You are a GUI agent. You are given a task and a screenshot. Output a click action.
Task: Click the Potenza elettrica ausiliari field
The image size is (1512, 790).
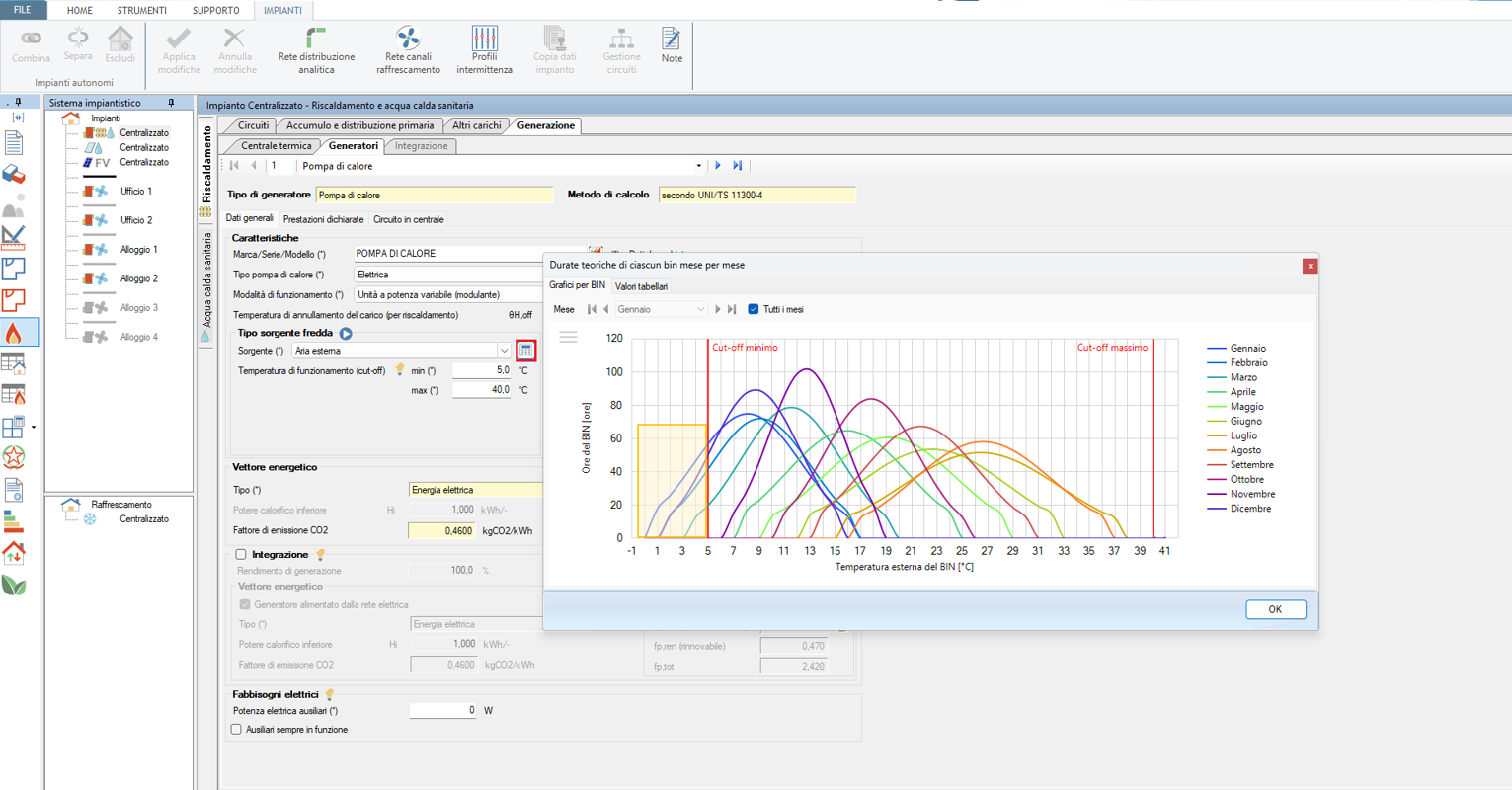pos(442,710)
